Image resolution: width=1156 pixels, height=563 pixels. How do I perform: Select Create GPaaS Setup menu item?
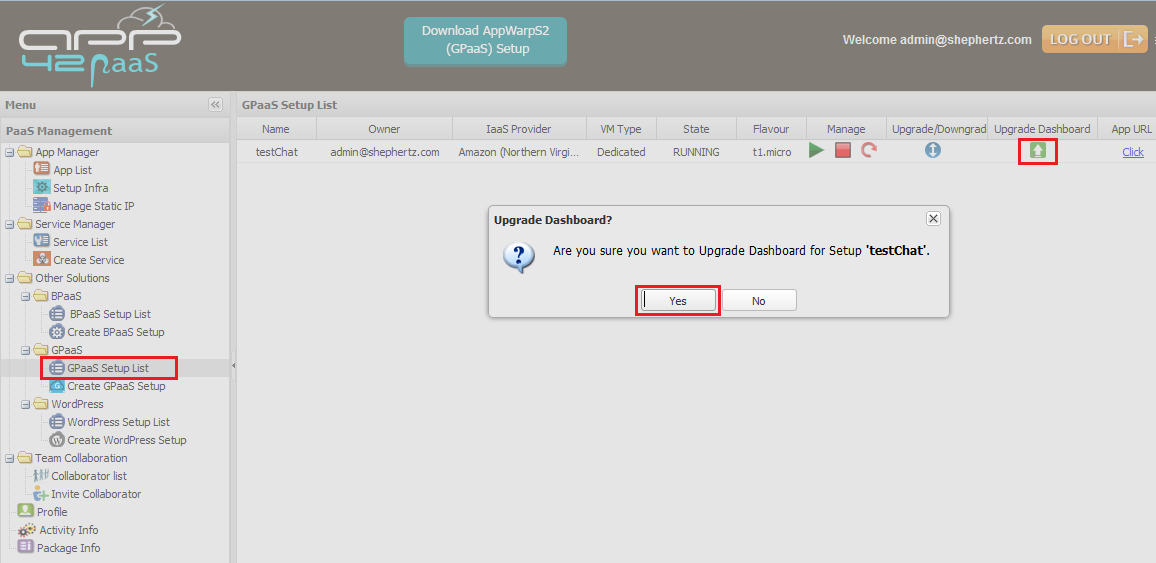[116, 386]
